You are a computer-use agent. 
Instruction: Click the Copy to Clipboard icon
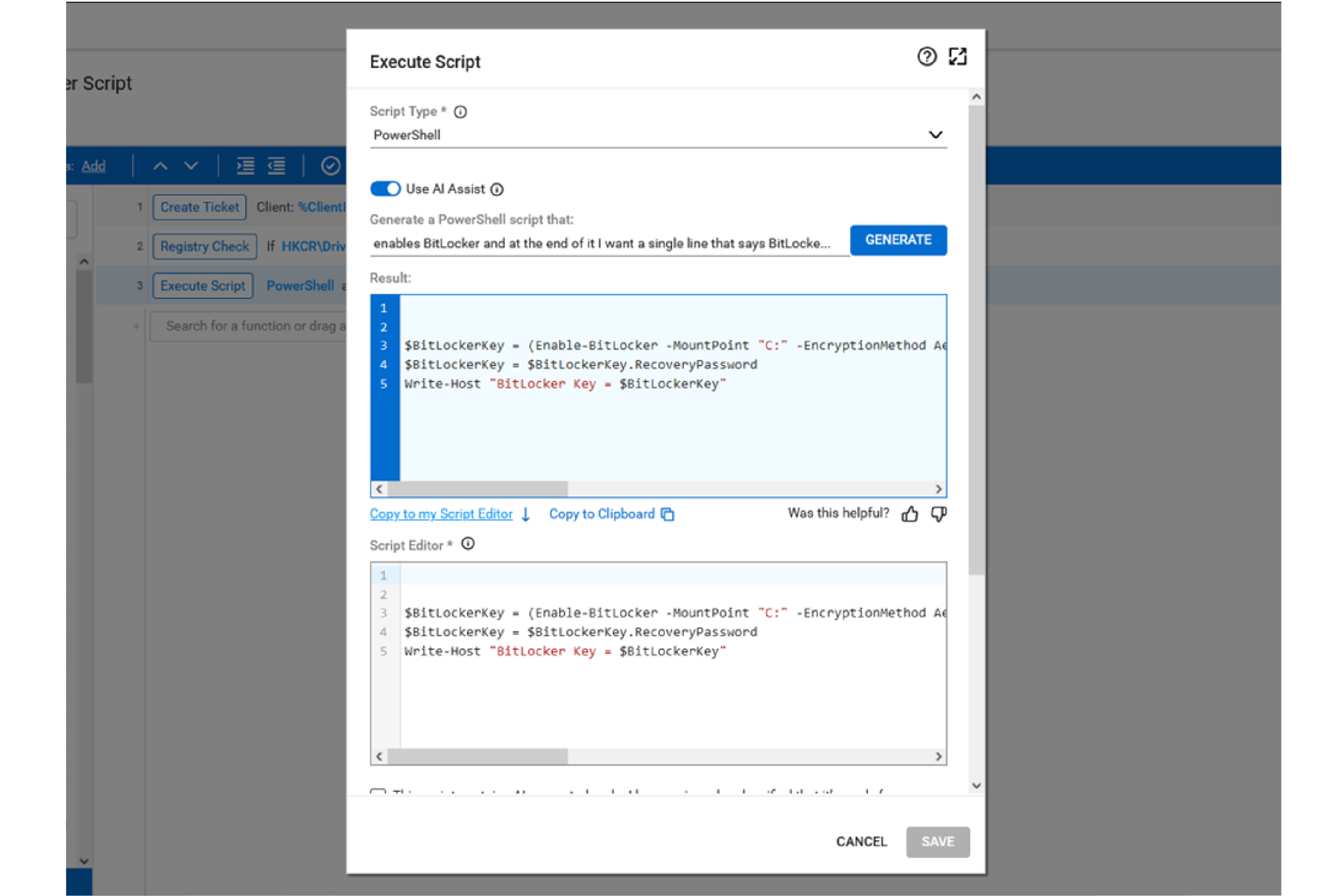click(x=667, y=514)
